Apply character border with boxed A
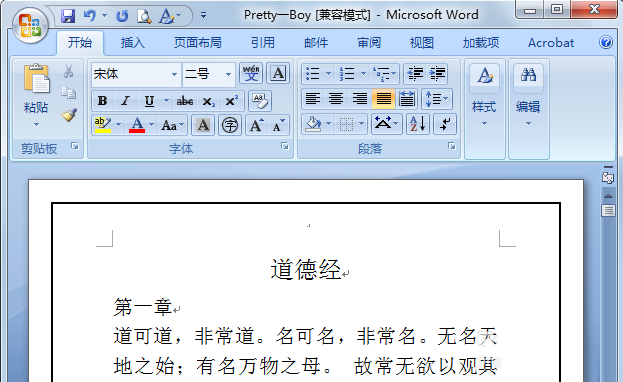Screen dimensions: 623x382 pos(278,74)
